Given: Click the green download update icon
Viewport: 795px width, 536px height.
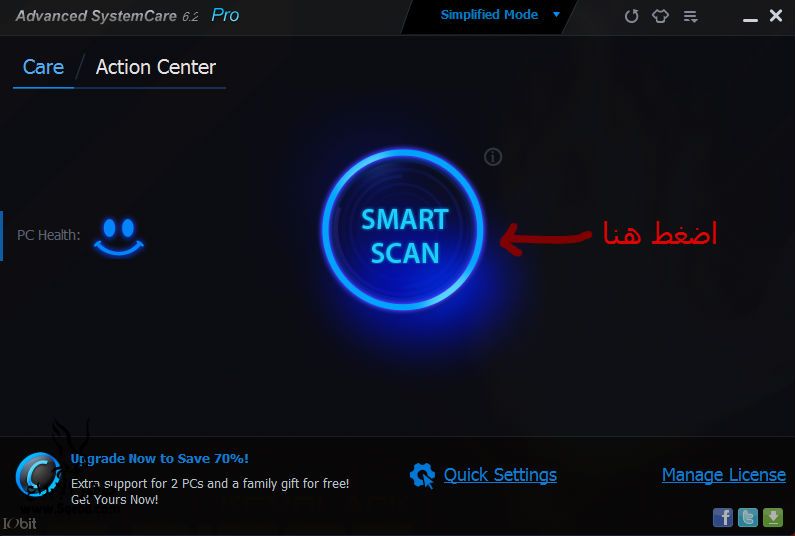Looking at the screenshot, I should click(773, 517).
